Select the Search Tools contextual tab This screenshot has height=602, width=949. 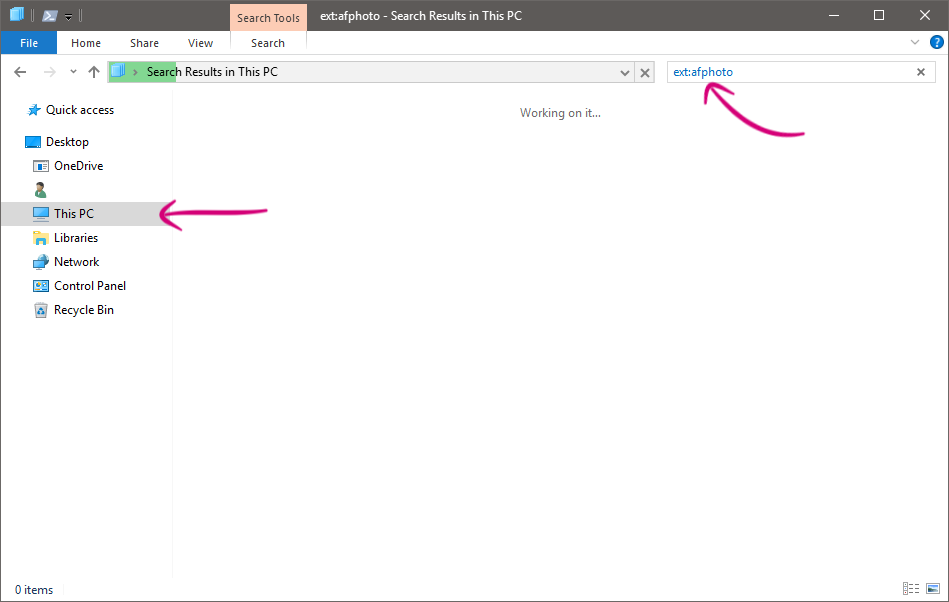(268, 18)
